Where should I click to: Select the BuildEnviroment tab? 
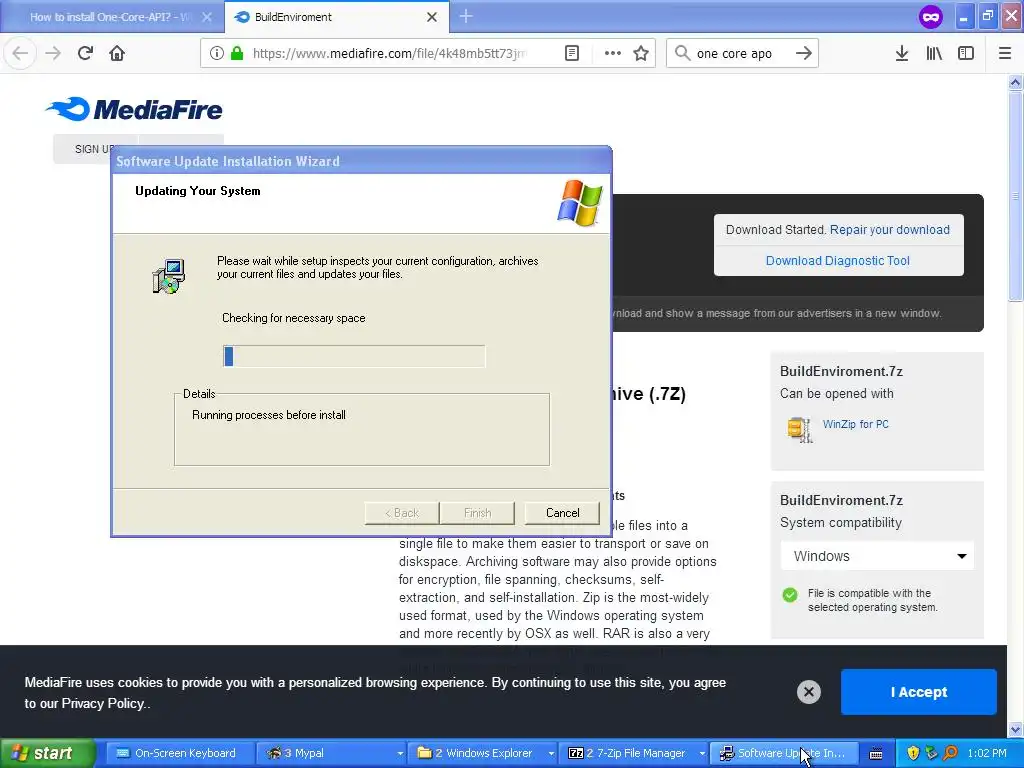pos(336,17)
